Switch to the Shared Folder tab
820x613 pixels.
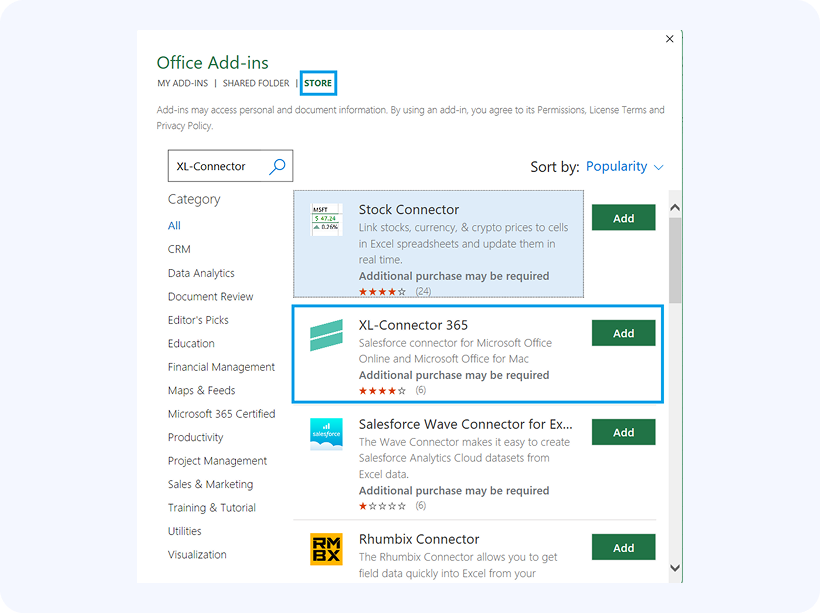[256, 84]
